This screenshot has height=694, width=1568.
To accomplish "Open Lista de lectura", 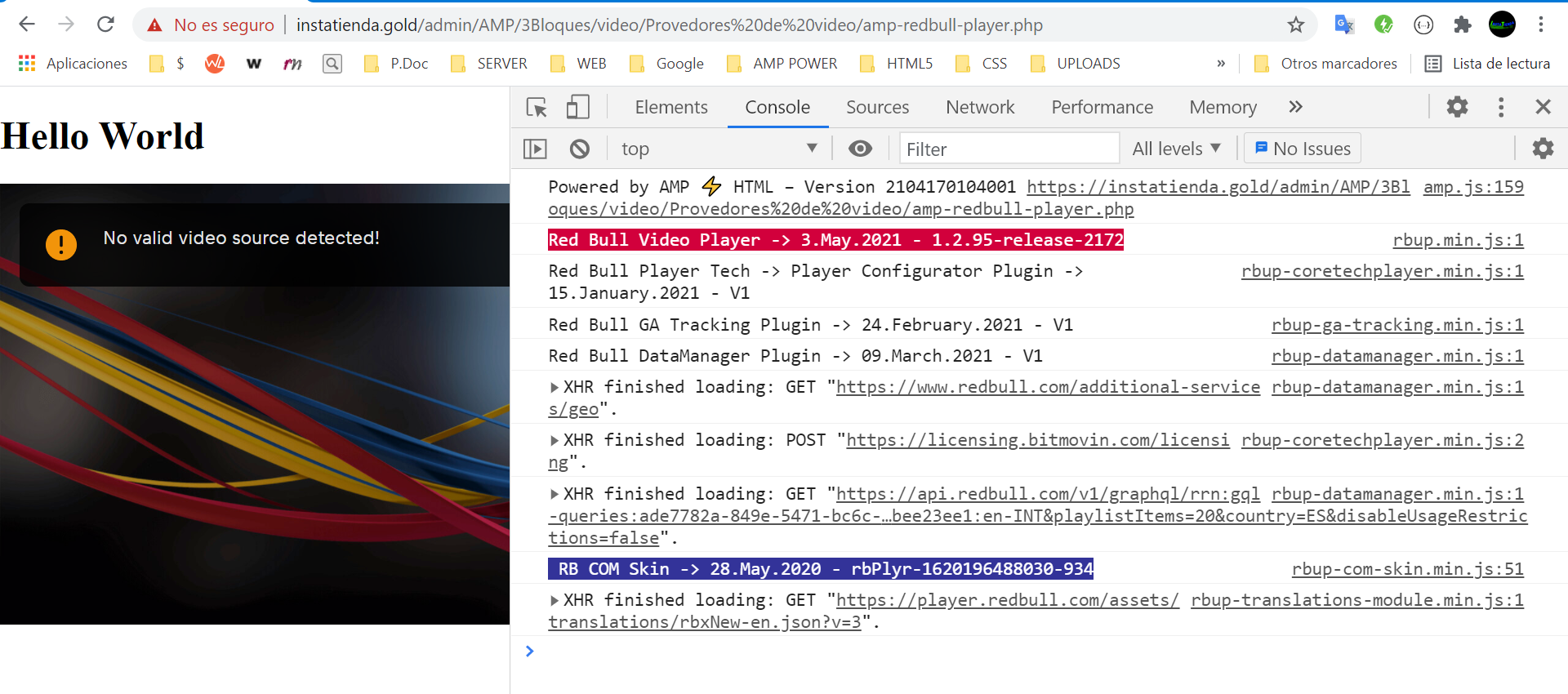I will tap(1487, 64).
